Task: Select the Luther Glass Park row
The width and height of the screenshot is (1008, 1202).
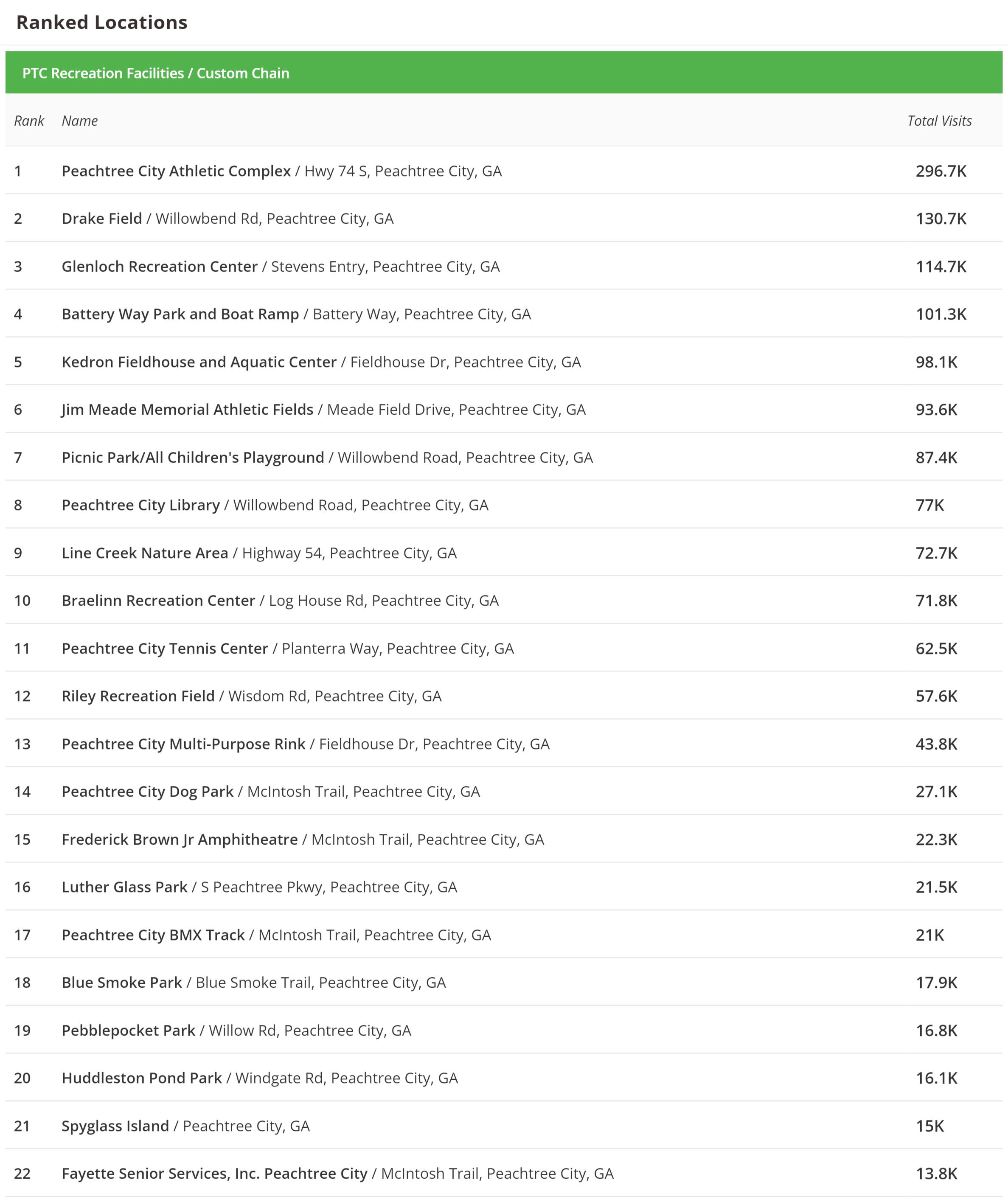Action: click(125, 887)
